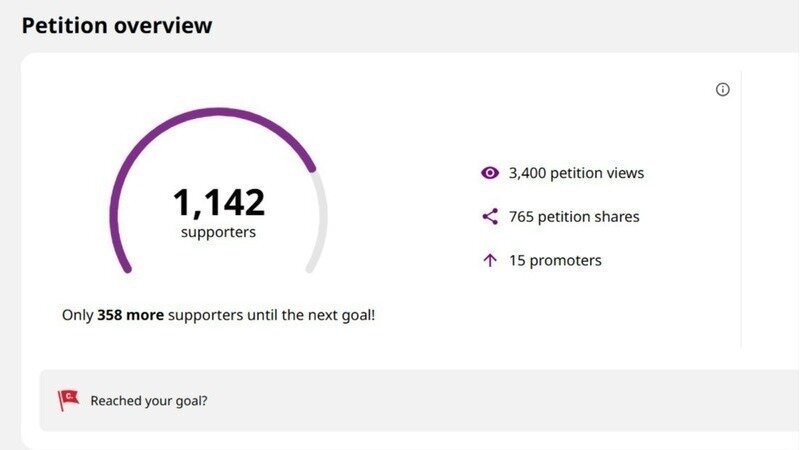The image size is (800, 450).
Task: Click the "Petition overview" heading
Action: pyautogui.click(x=117, y=25)
